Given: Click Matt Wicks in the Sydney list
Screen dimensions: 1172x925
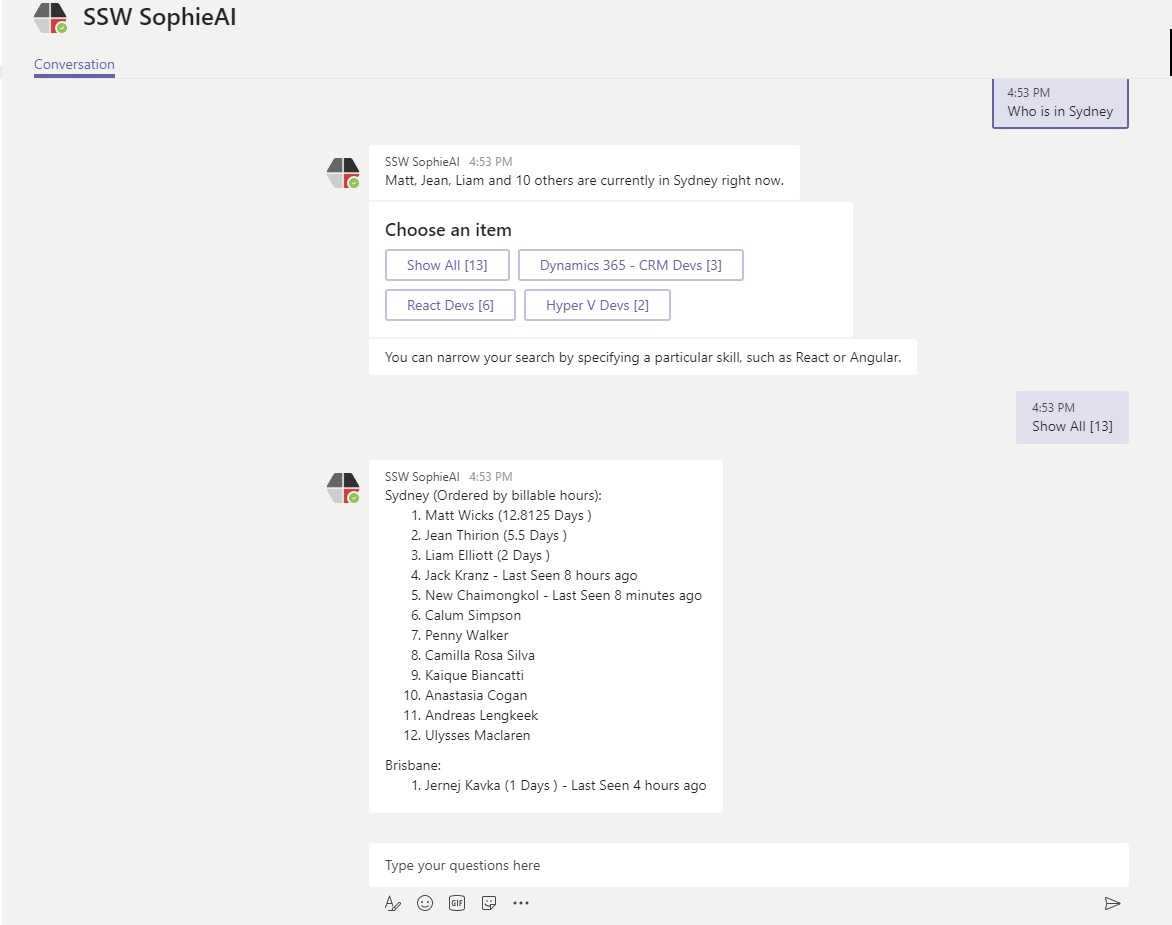Looking at the screenshot, I should click(x=459, y=515).
